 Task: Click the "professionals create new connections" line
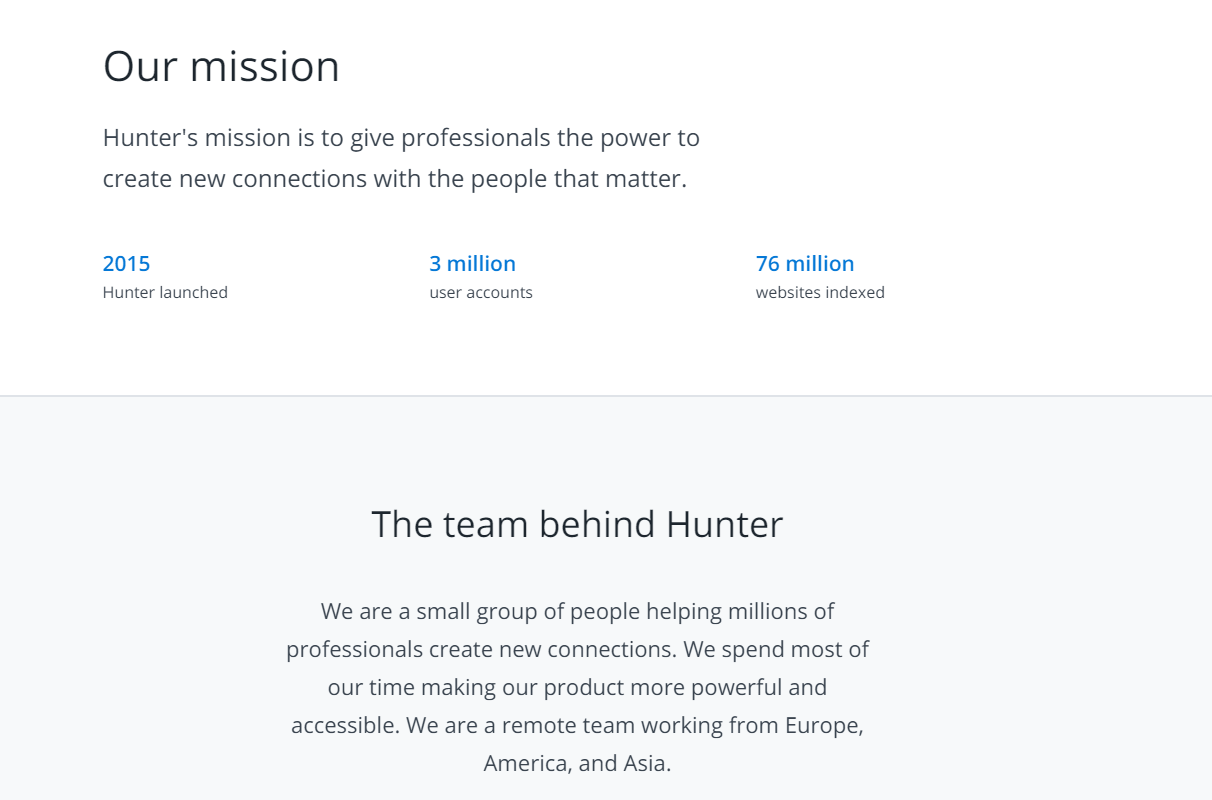[x=577, y=649]
